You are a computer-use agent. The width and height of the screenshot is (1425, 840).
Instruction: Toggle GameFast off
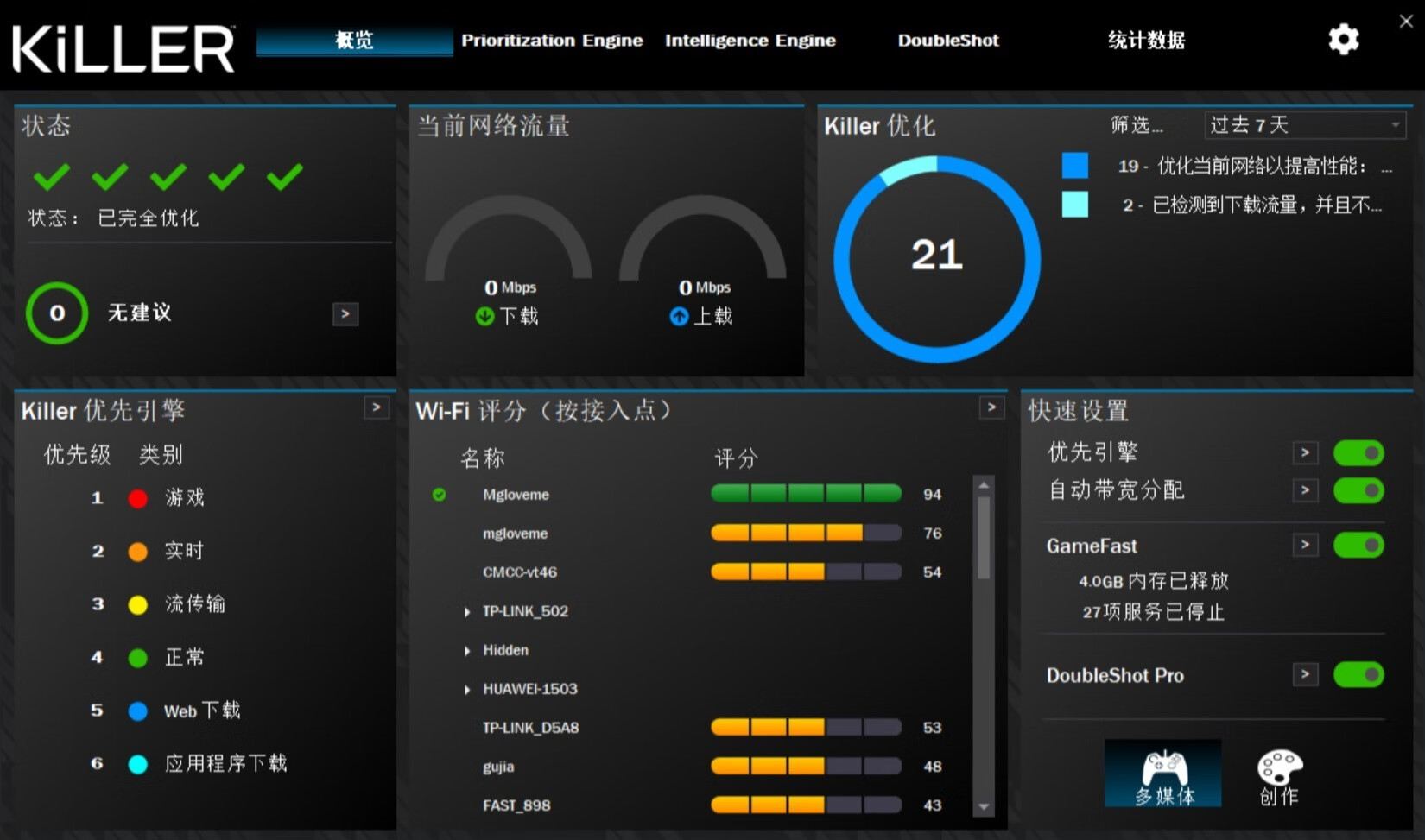[x=1358, y=545]
